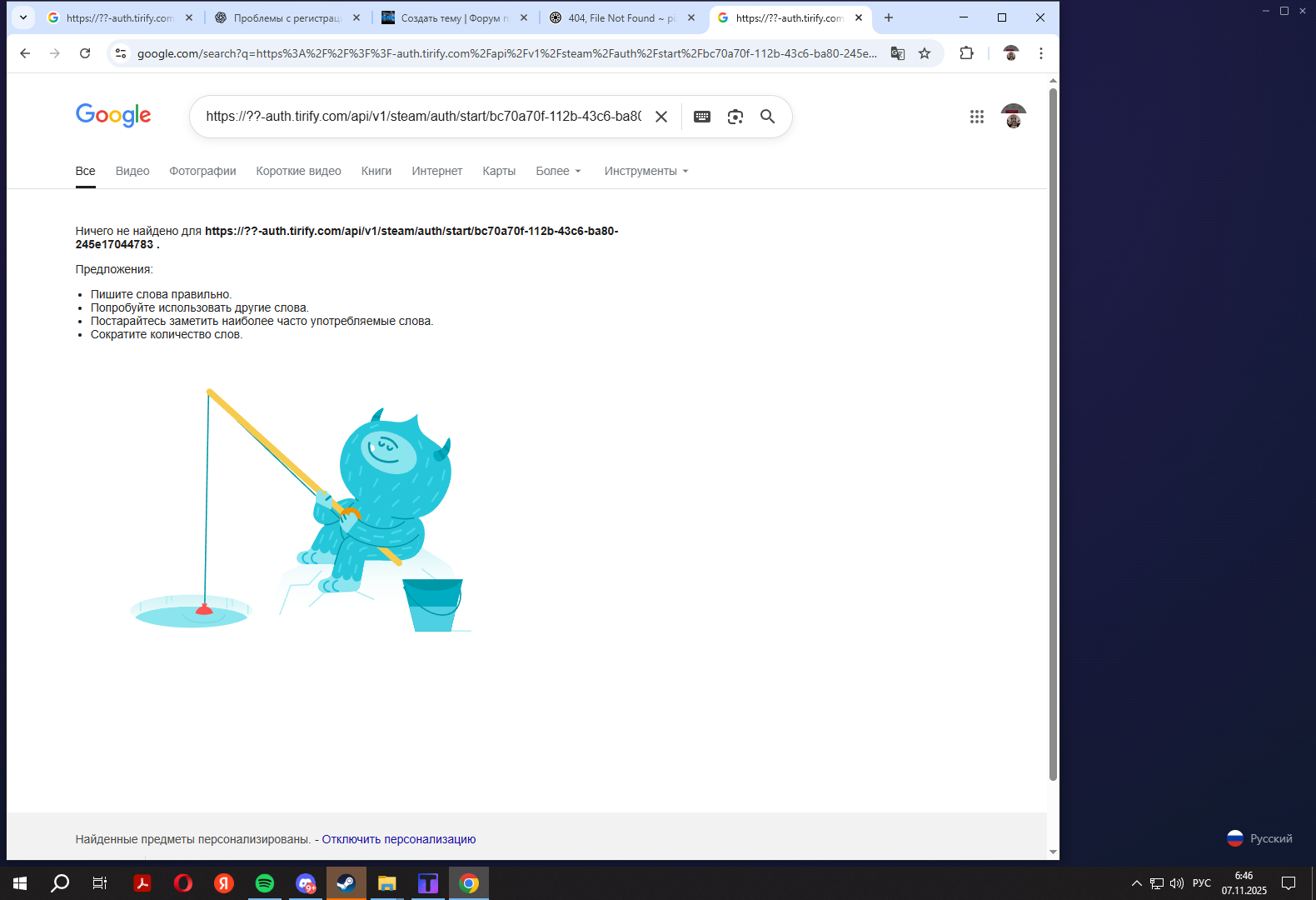The height and width of the screenshot is (900, 1316).
Task: Click Отключить персонализацию link
Action: (x=399, y=839)
